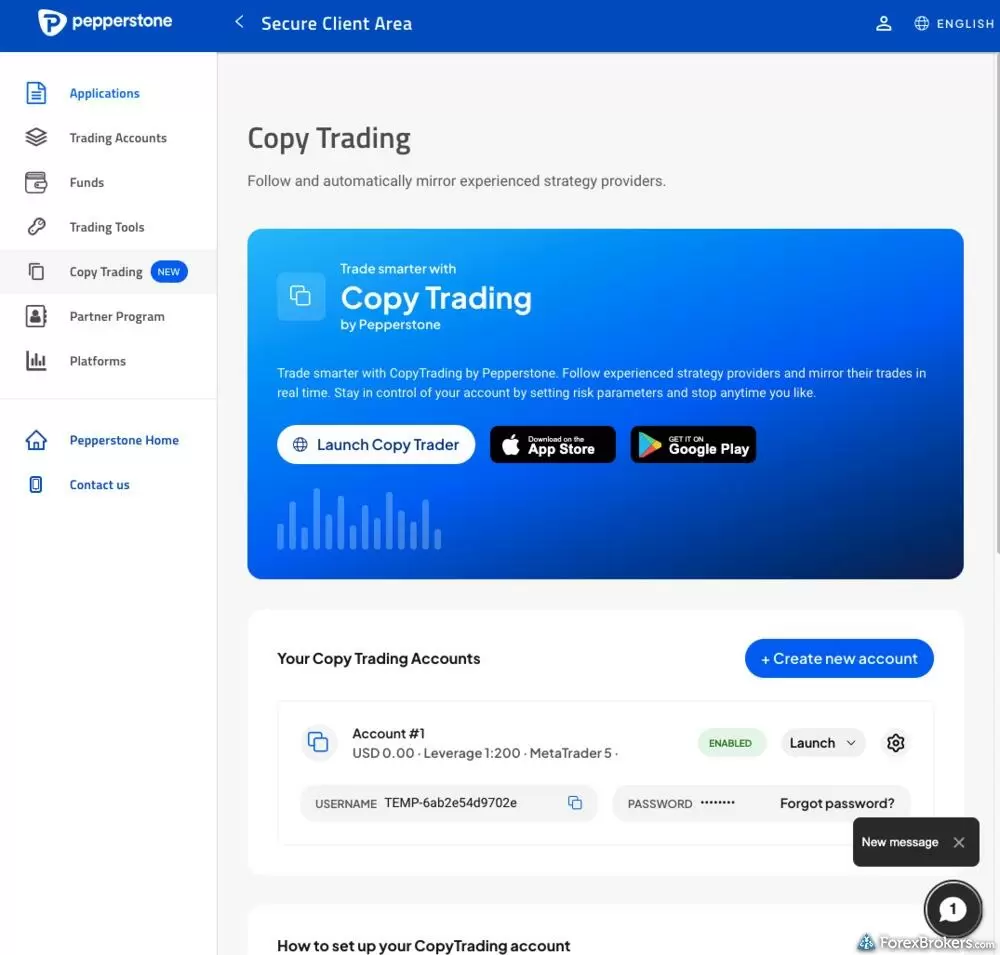Screen dimensions: 1000x955
Task: Click the Account #1 copy icon
Action: (318, 742)
